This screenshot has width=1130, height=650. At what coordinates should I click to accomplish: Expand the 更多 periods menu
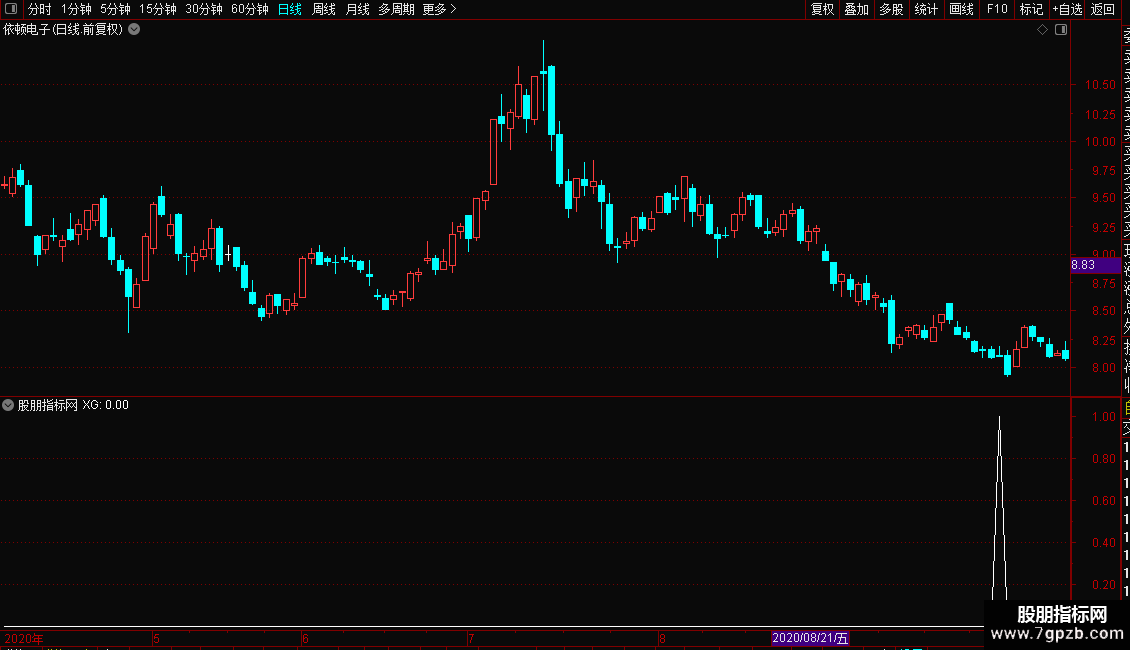pyautogui.click(x=439, y=9)
